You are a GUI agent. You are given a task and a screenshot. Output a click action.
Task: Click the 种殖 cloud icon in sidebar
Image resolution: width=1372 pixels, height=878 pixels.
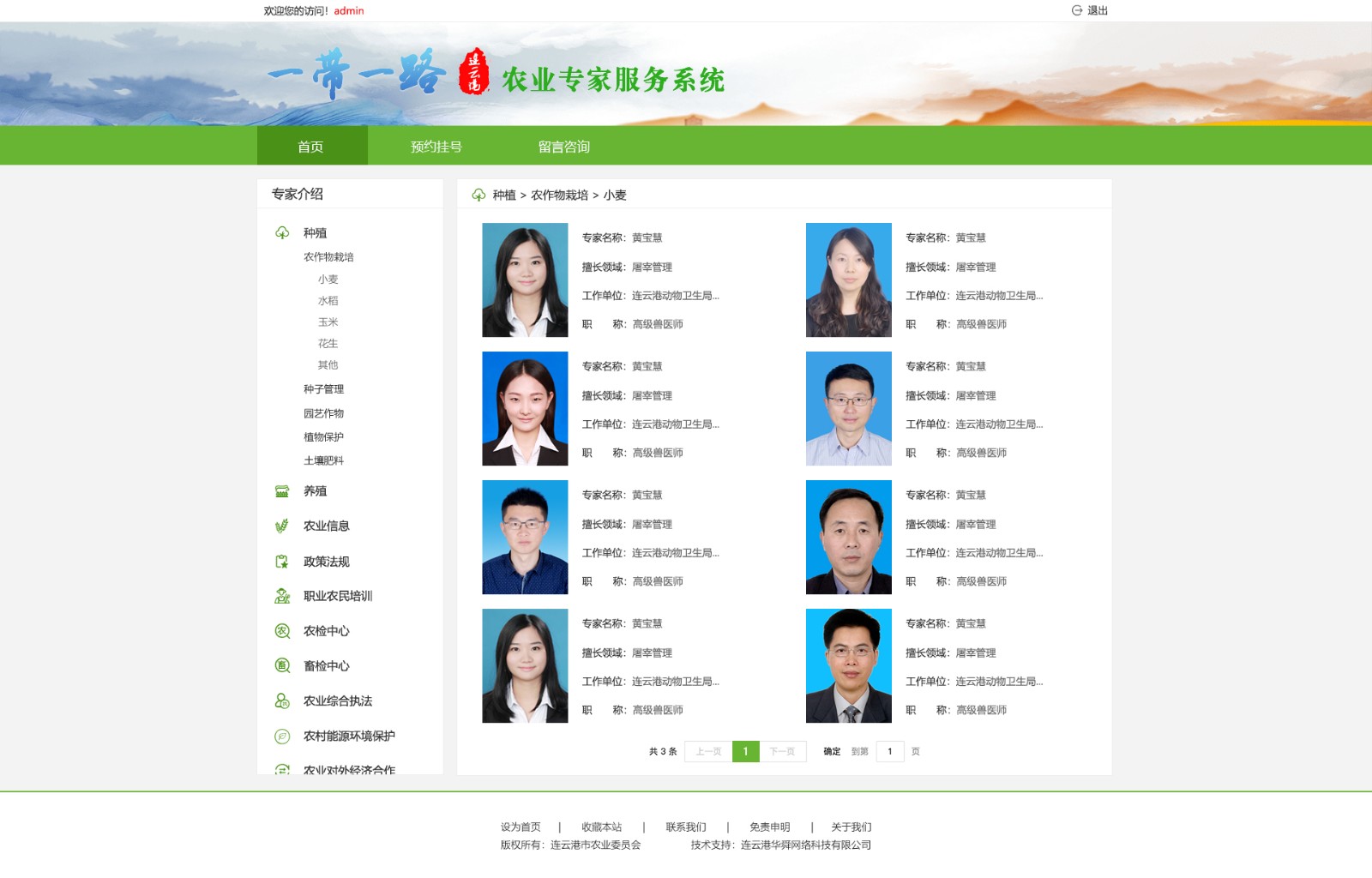coord(282,232)
